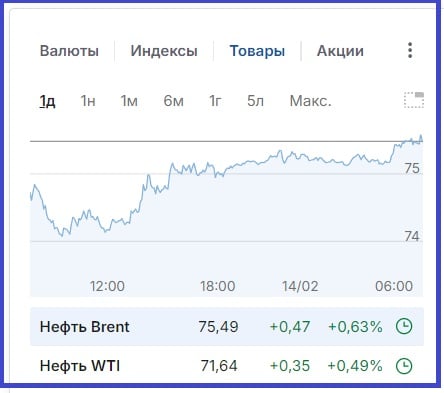The width and height of the screenshot is (444, 393).
Task: Open the Нефть WTI row
Action: pyautogui.click(x=227, y=366)
